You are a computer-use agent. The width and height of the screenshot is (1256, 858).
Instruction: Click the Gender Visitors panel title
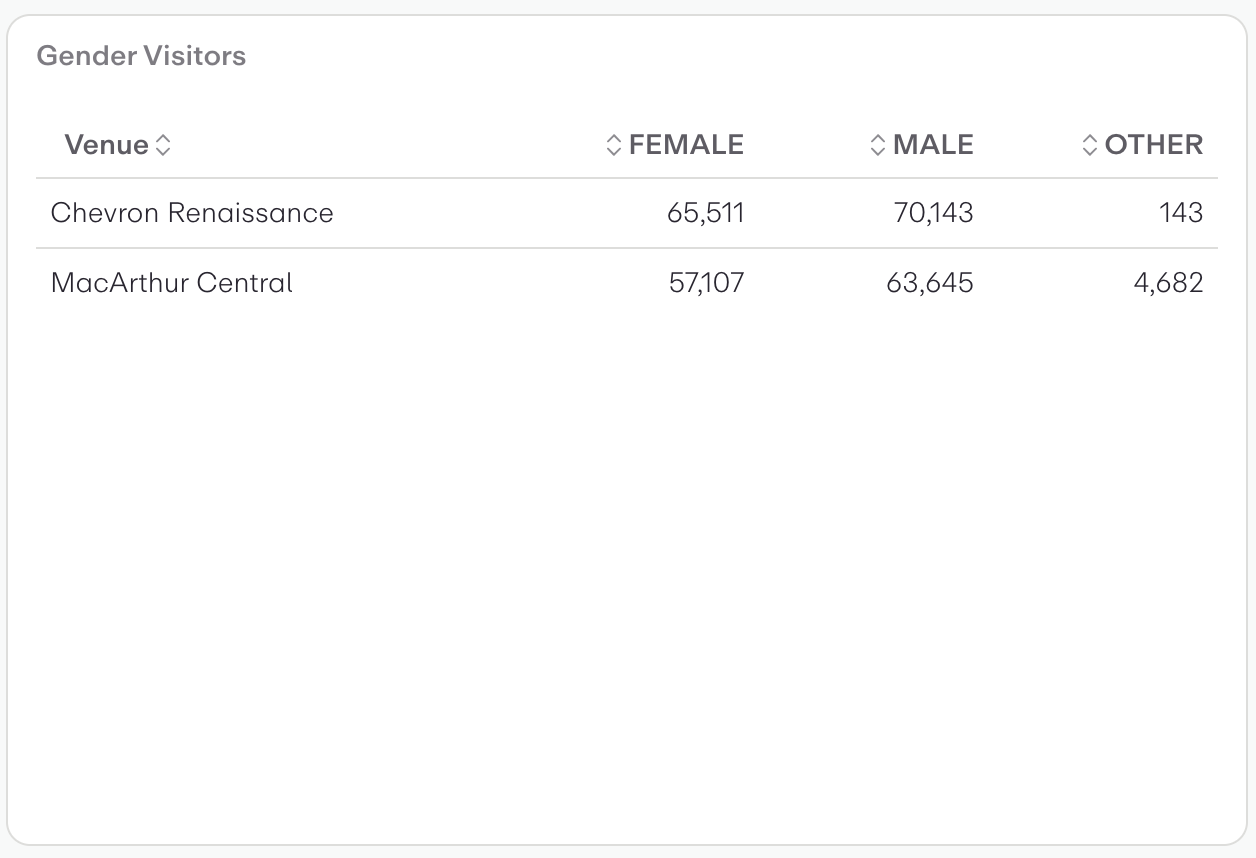coord(141,56)
